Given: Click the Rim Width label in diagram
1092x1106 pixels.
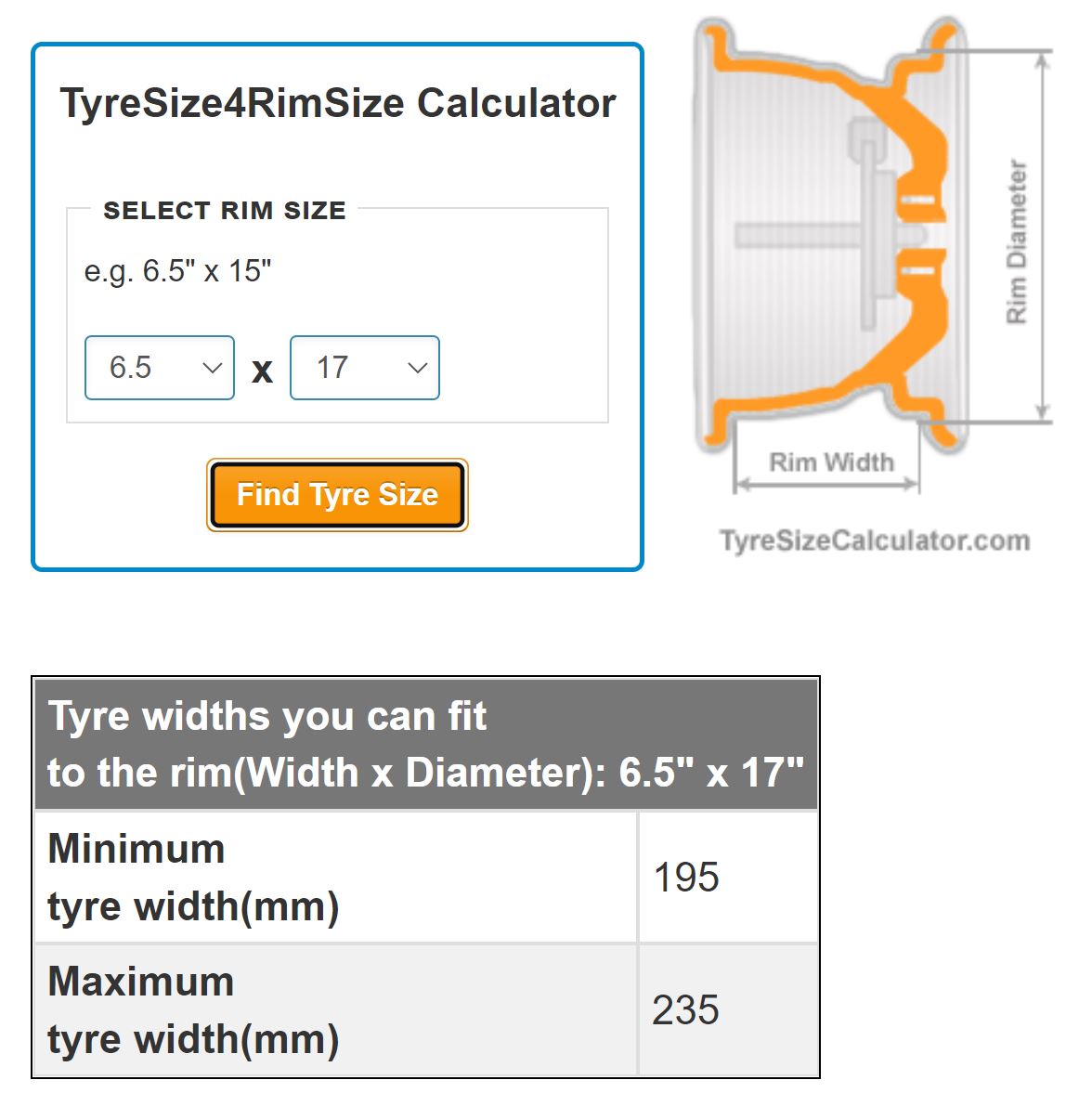Looking at the screenshot, I should [831, 462].
